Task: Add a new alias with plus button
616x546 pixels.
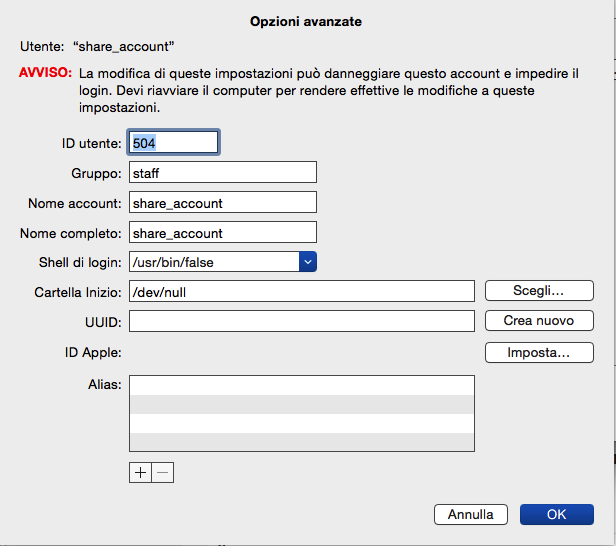Action: 140,473
